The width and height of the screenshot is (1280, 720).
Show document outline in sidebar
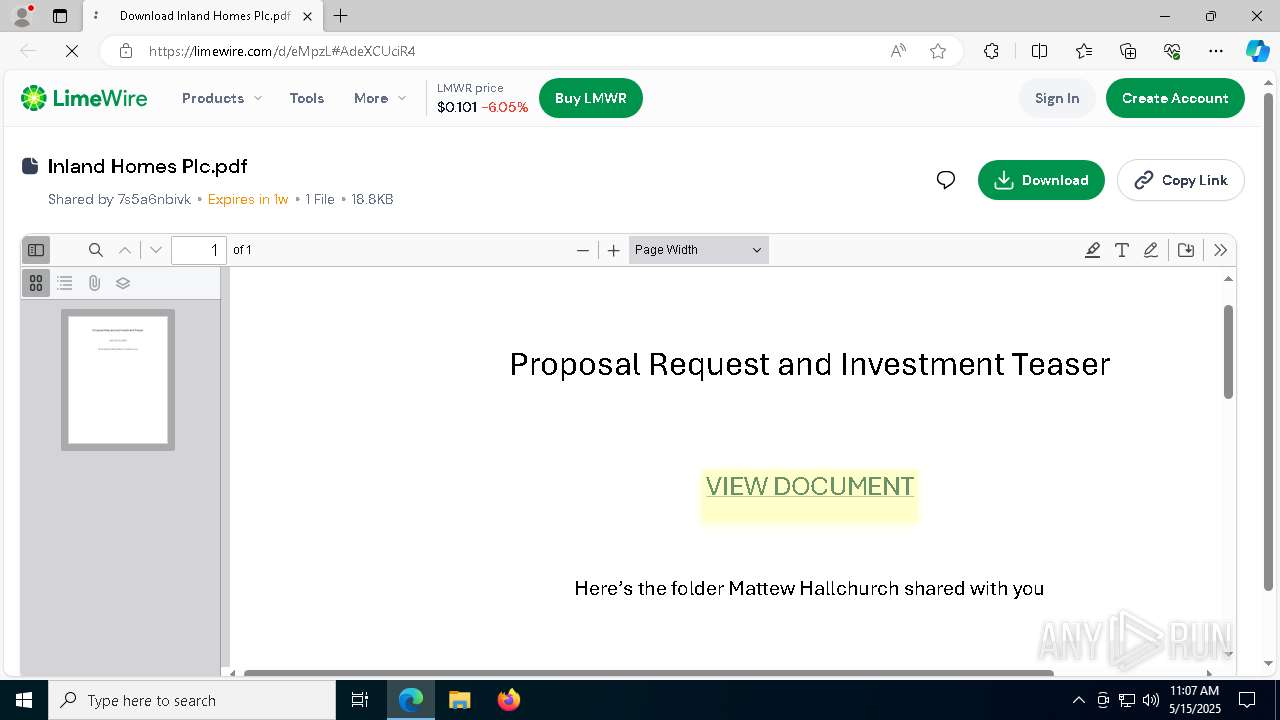click(65, 283)
